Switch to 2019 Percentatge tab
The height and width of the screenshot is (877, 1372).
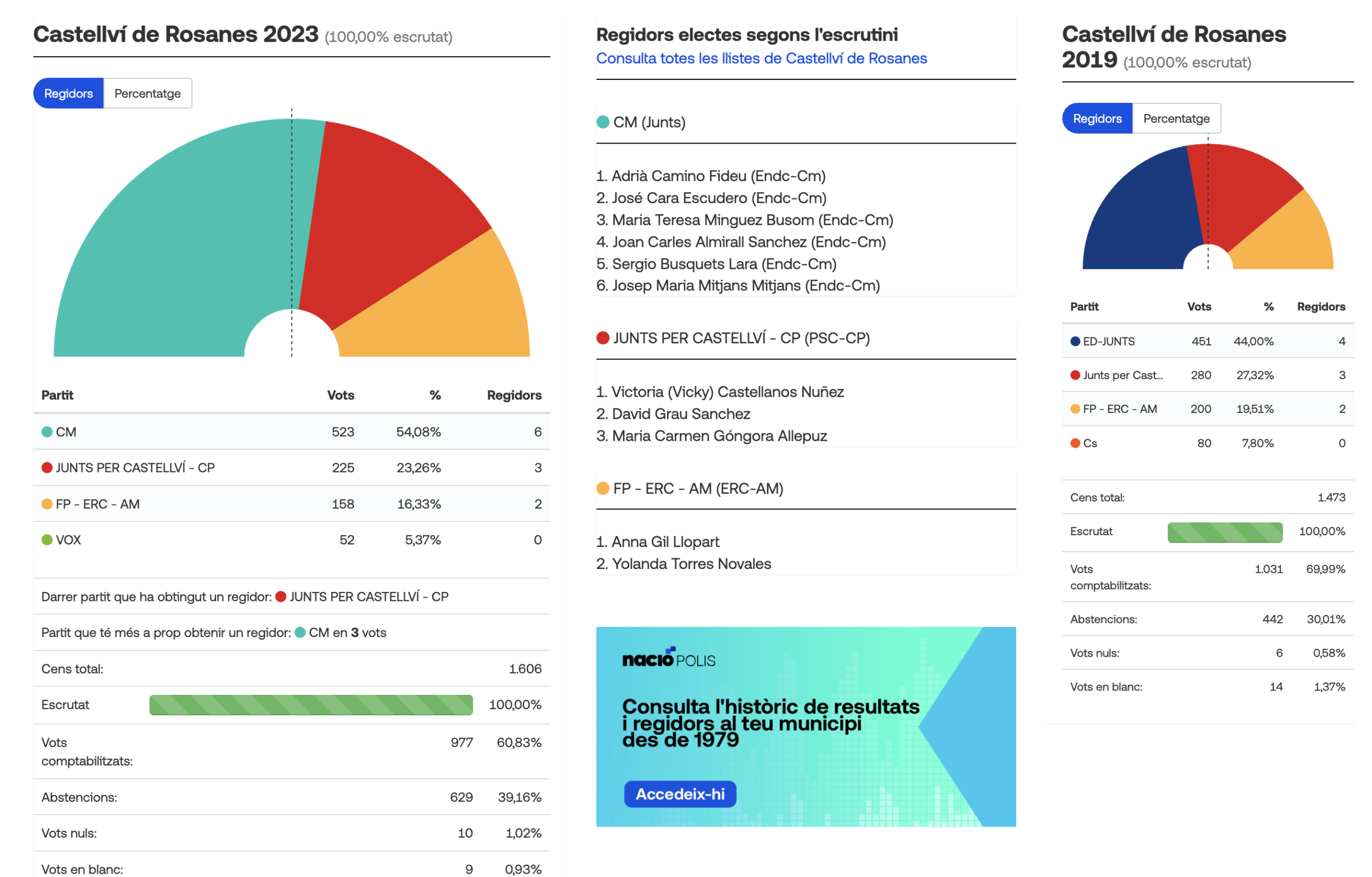(1176, 118)
